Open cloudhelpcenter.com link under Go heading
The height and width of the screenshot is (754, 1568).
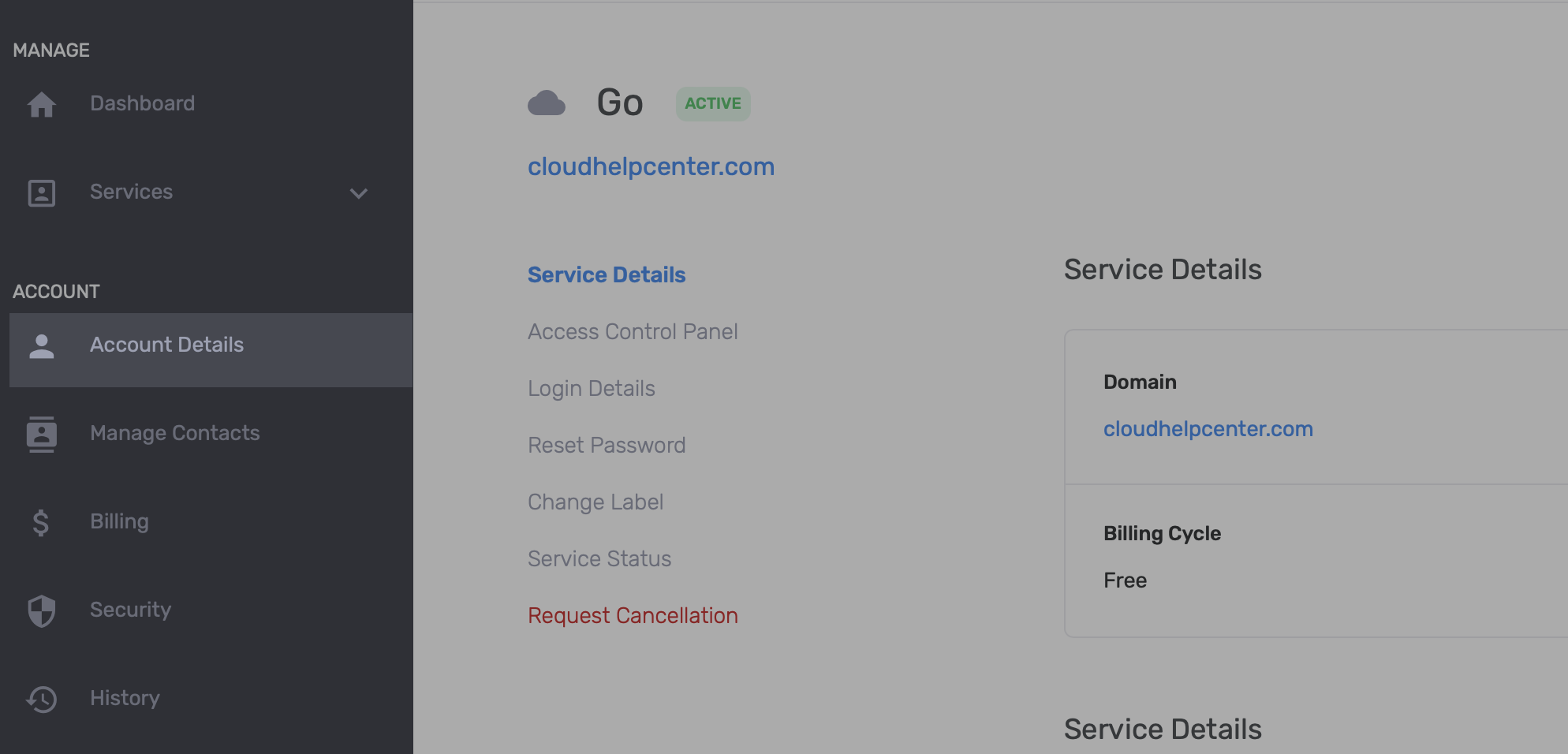click(651, 166)
